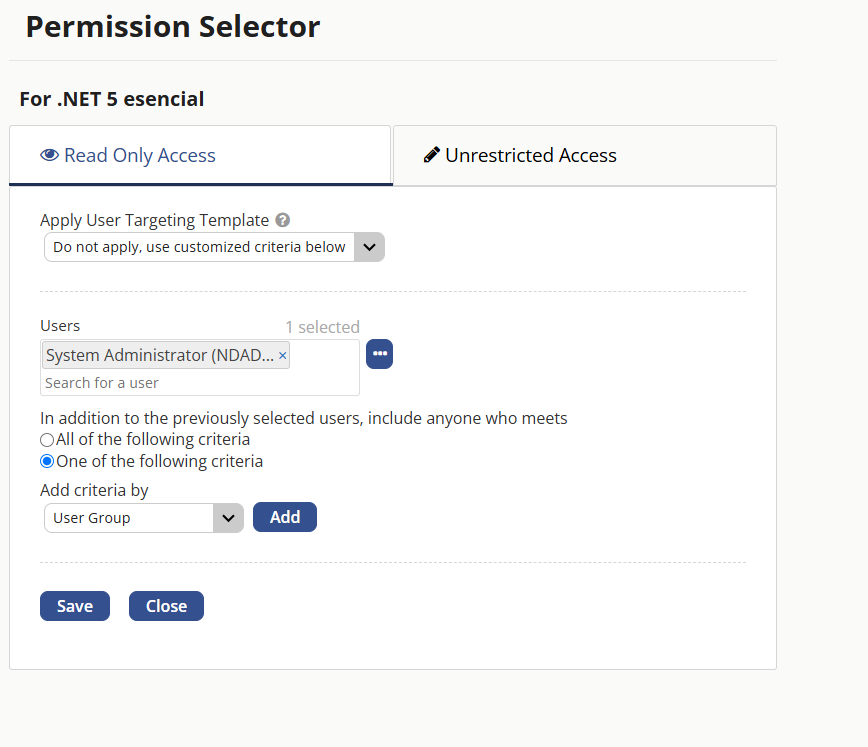The image size is (868, 747).
Task: Select the One of the following criteria radio
Action: pyautogui.click(x=47, y=461)
